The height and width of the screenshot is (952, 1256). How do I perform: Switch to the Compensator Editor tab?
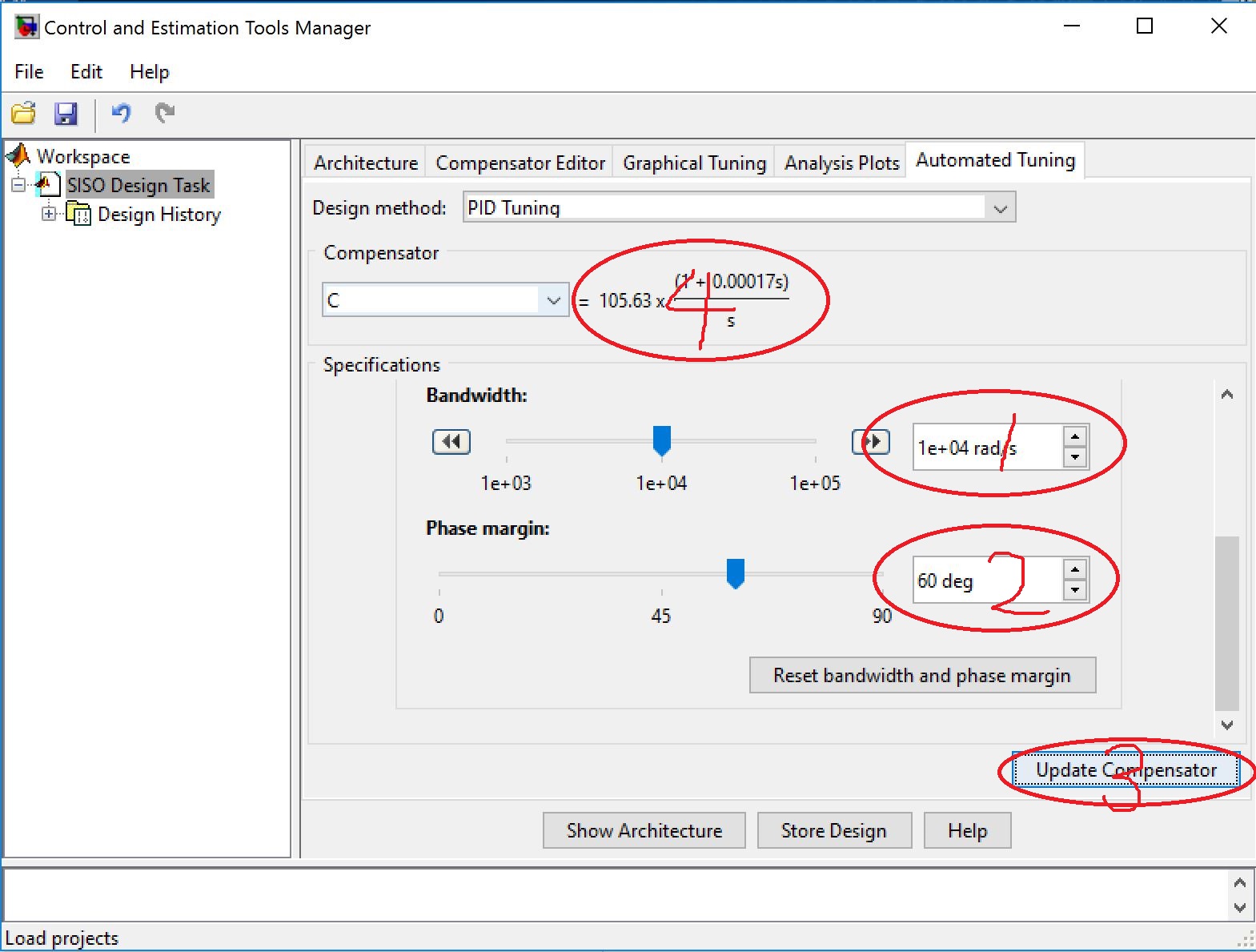pos(520,163)
